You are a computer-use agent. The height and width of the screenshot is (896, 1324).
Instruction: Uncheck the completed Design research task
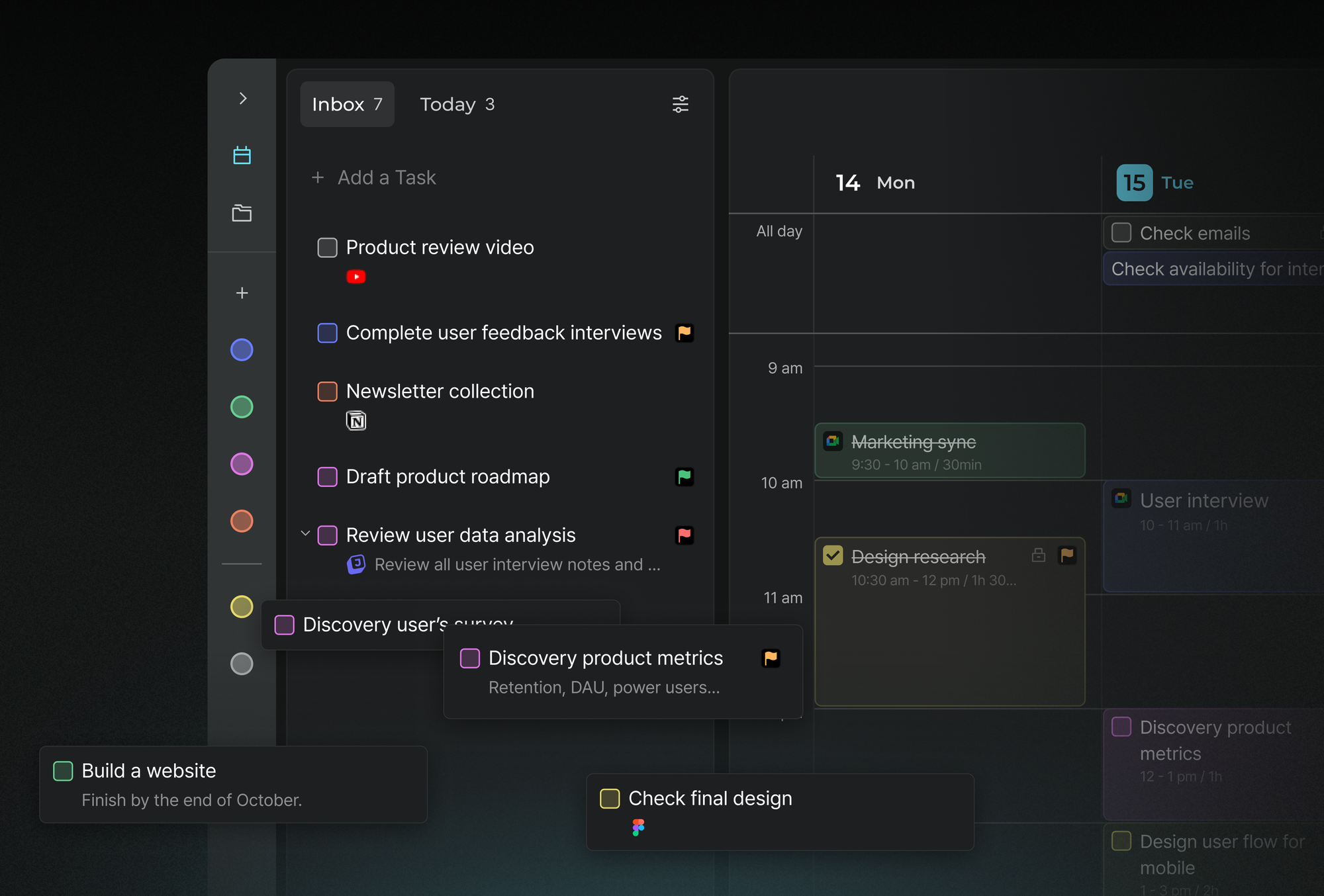point(833,555)
